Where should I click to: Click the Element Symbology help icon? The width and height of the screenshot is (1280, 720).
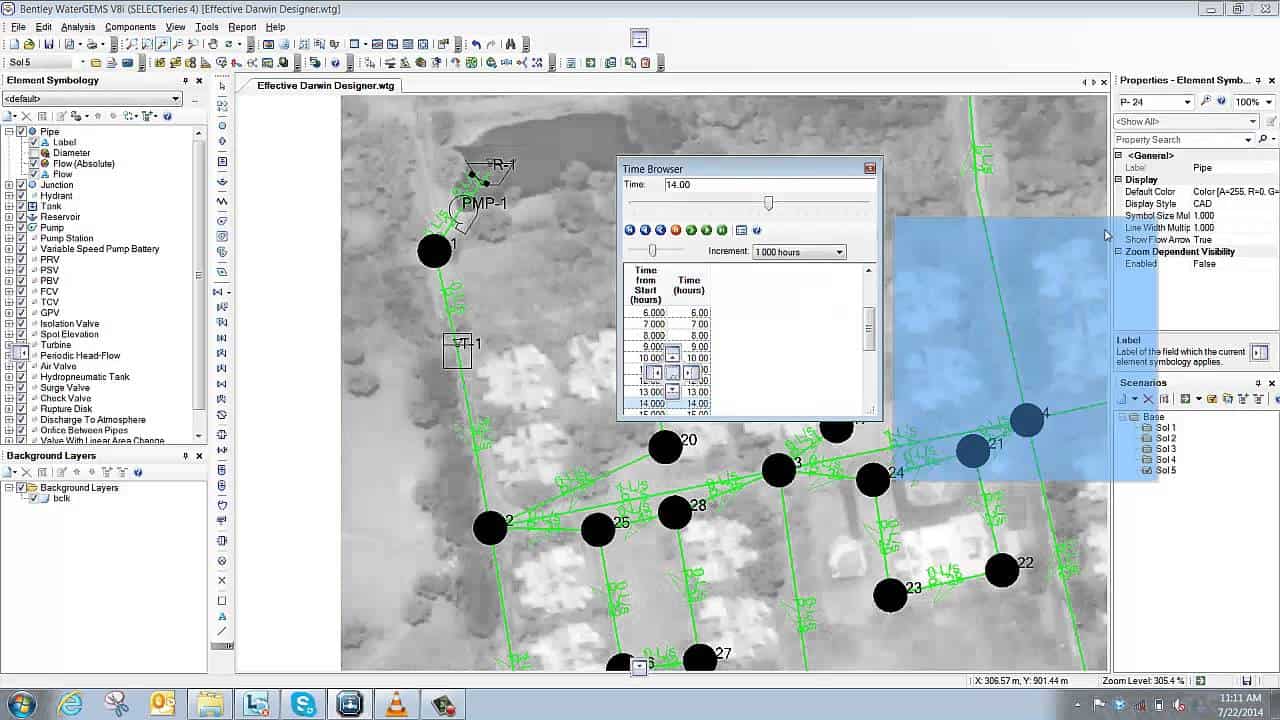click(x=167, y=116)
